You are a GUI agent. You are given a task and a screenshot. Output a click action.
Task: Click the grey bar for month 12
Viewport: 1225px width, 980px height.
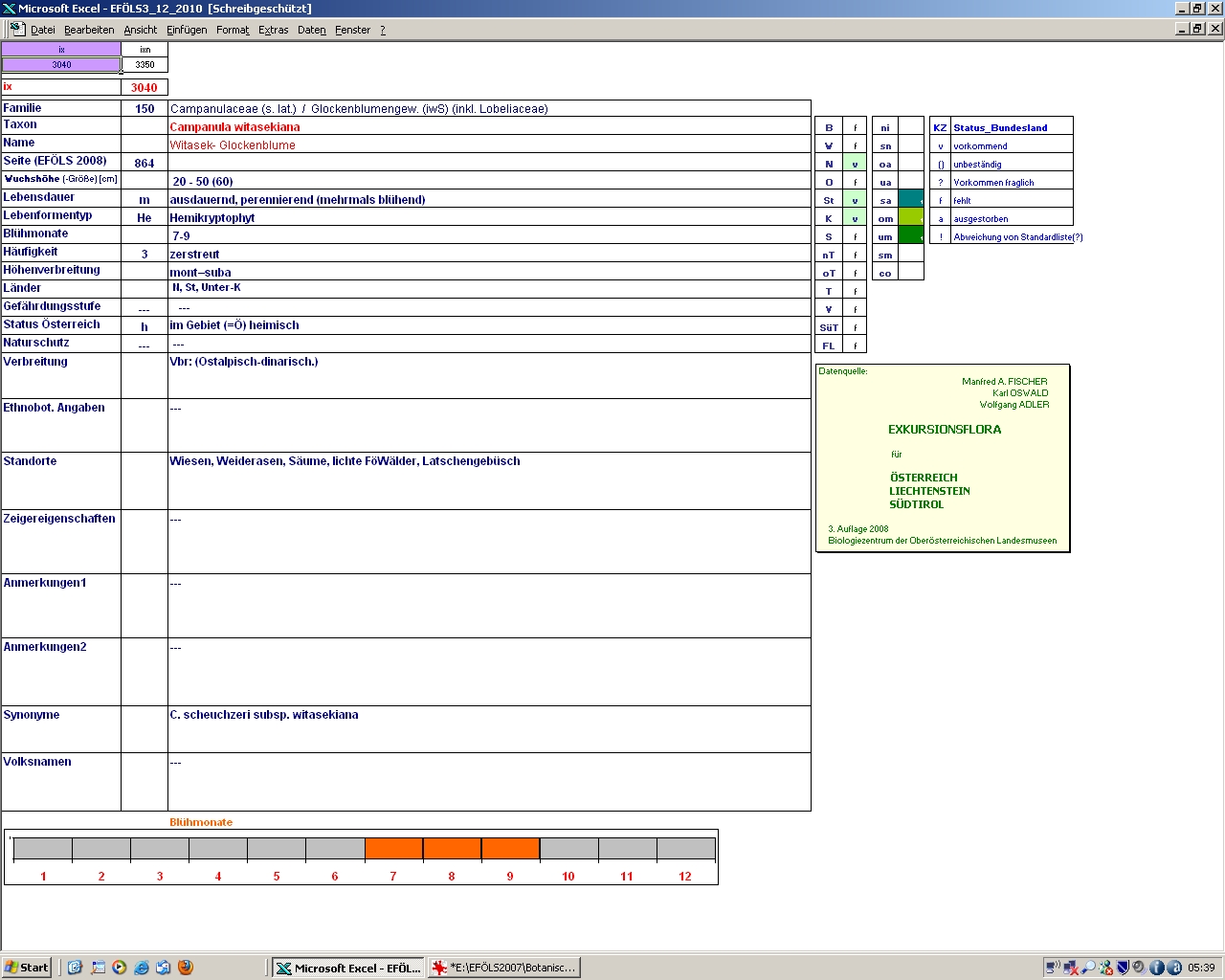click(x=685, y=849)
